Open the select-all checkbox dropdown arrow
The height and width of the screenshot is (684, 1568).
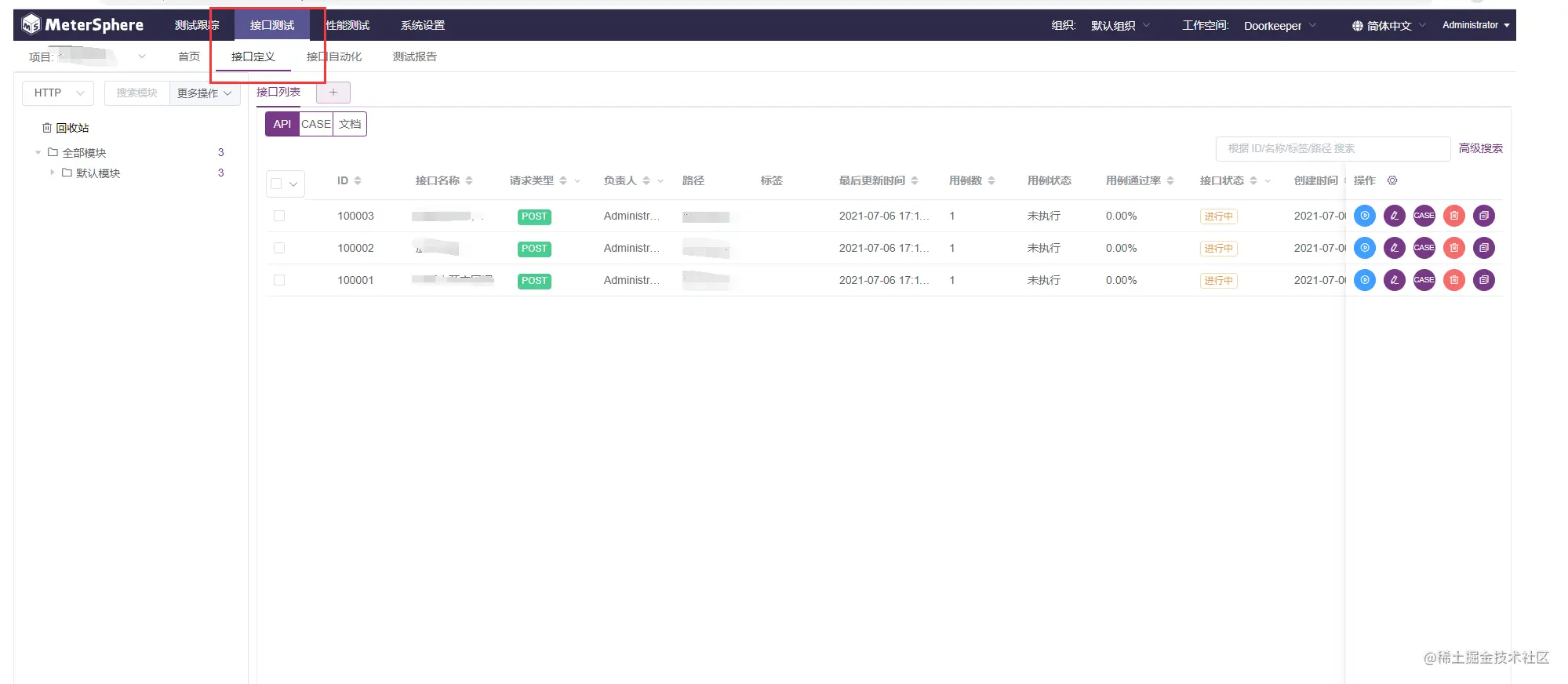coord(293,184)
